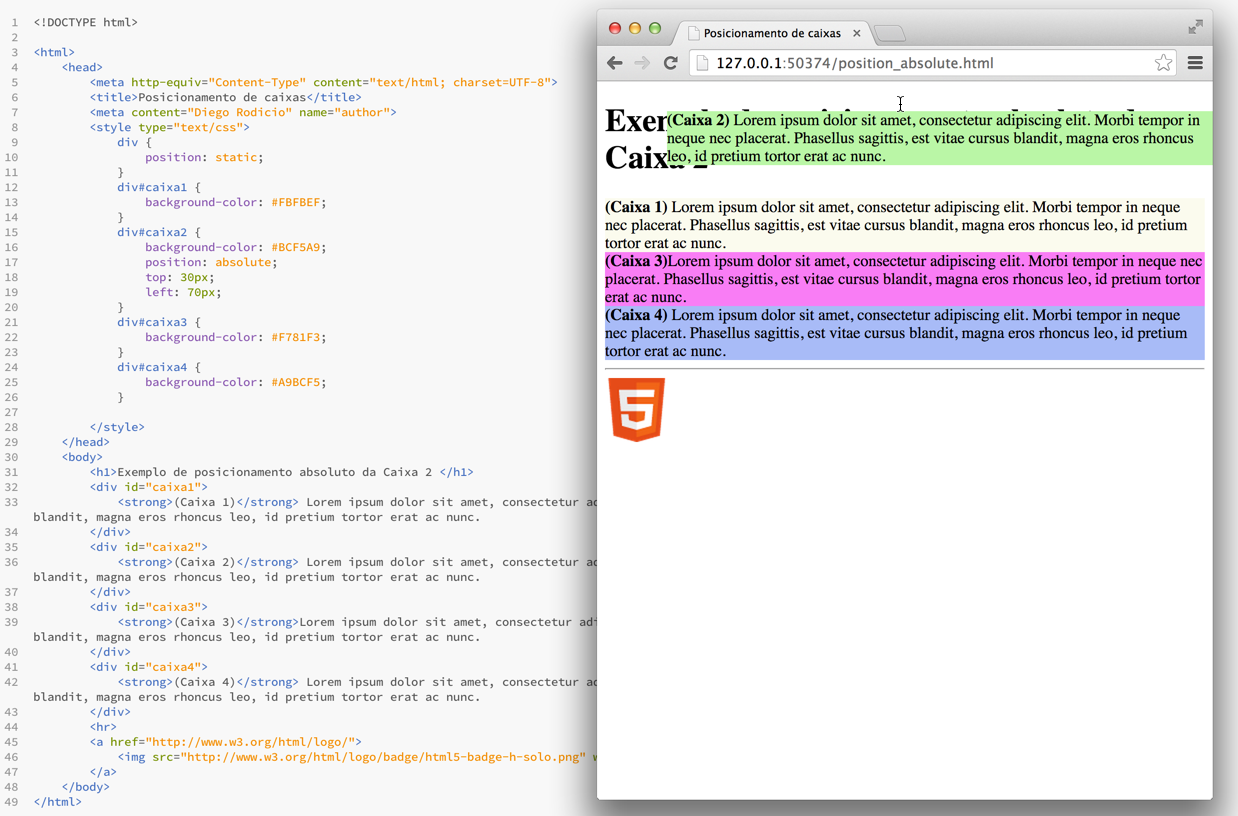Click the green Caixa 2 box
The height and width of the screenshot is (816, 1238).
tap(938, 138)
